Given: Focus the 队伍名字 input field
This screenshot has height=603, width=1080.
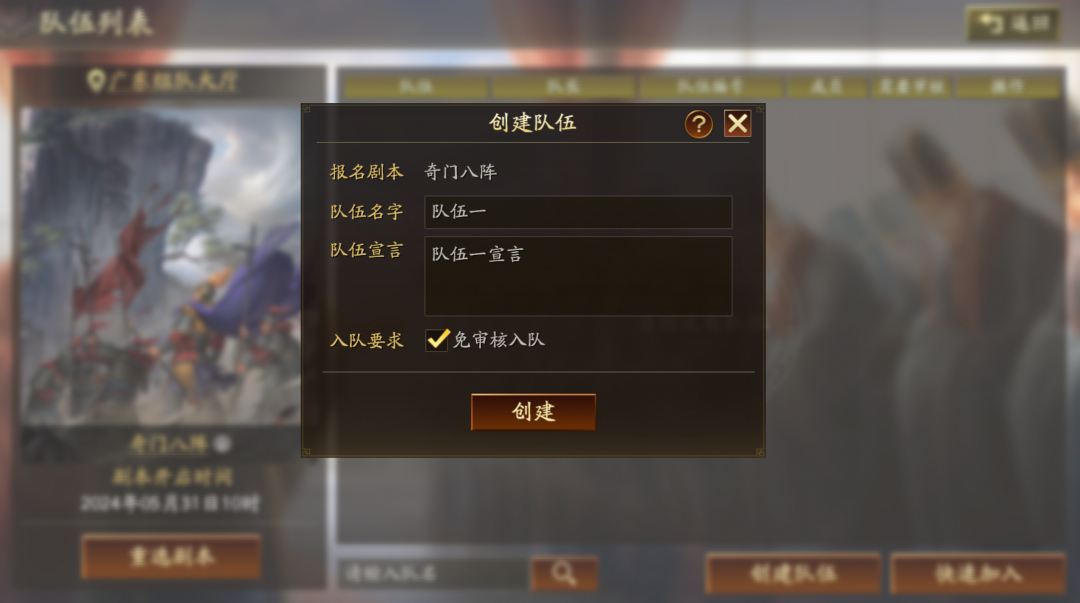Looking at the screenshot, I should pos(578,212).
